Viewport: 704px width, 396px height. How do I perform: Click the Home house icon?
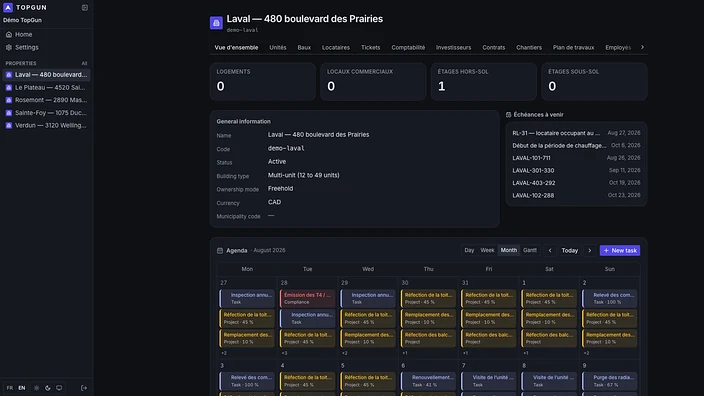(x=9, y=35)
